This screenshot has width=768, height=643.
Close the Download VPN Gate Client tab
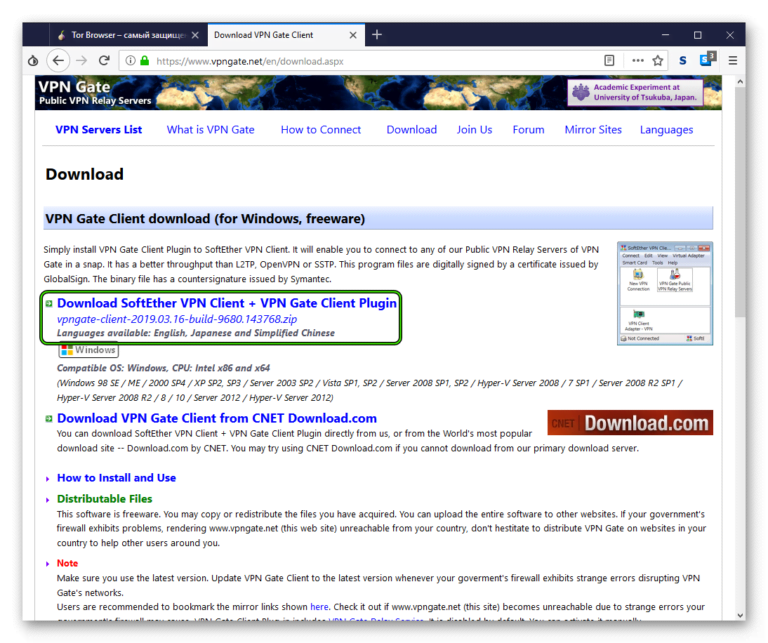tap(353, 35)
